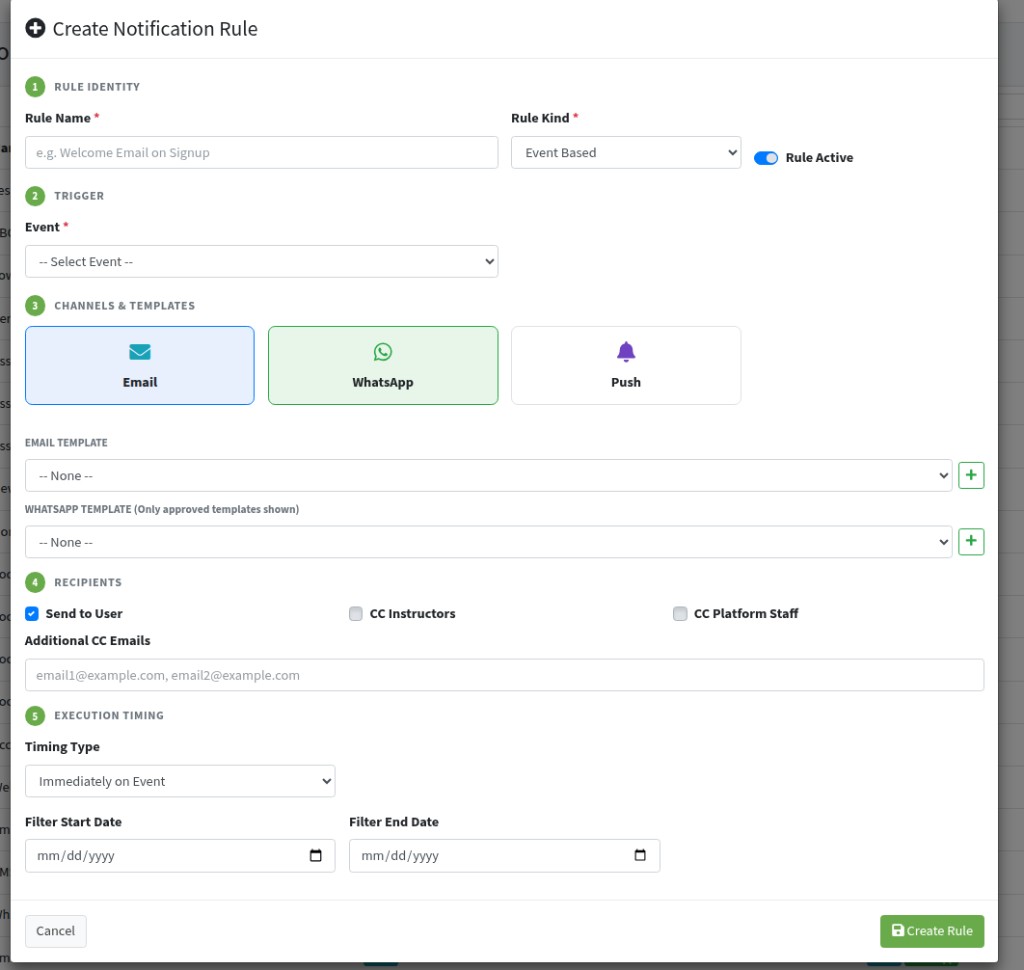The height and width of the screenshot is (970, 1024).
Task: Click the Create Rule button
Action: (x=931, y=931)
